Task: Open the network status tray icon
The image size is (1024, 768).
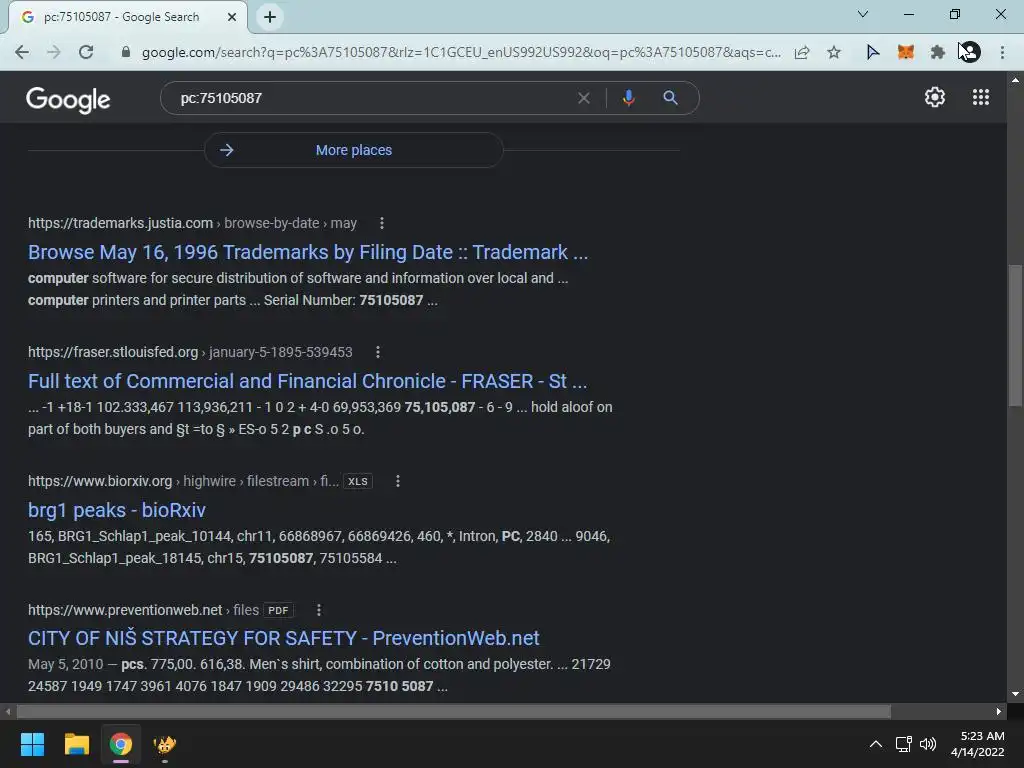Action: click(x=903, y=744)
